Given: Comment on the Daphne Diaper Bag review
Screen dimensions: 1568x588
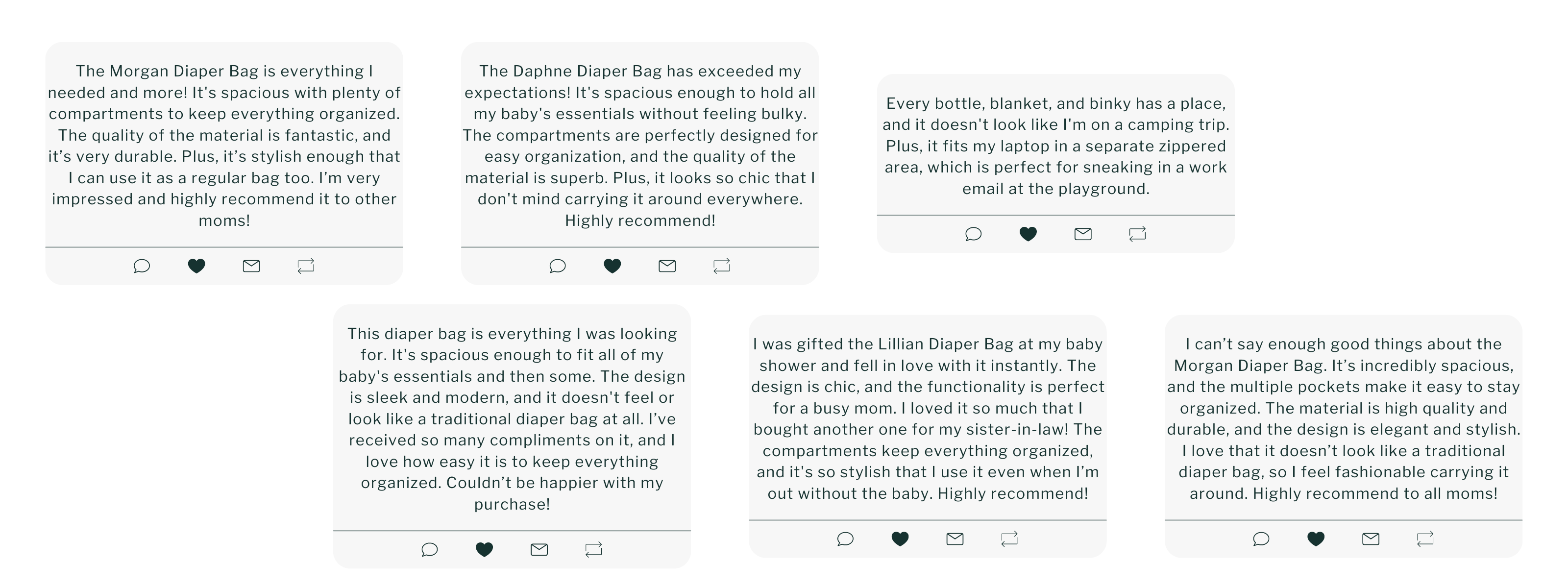Looking at the screenshot, I should click(x=558, y=266).
